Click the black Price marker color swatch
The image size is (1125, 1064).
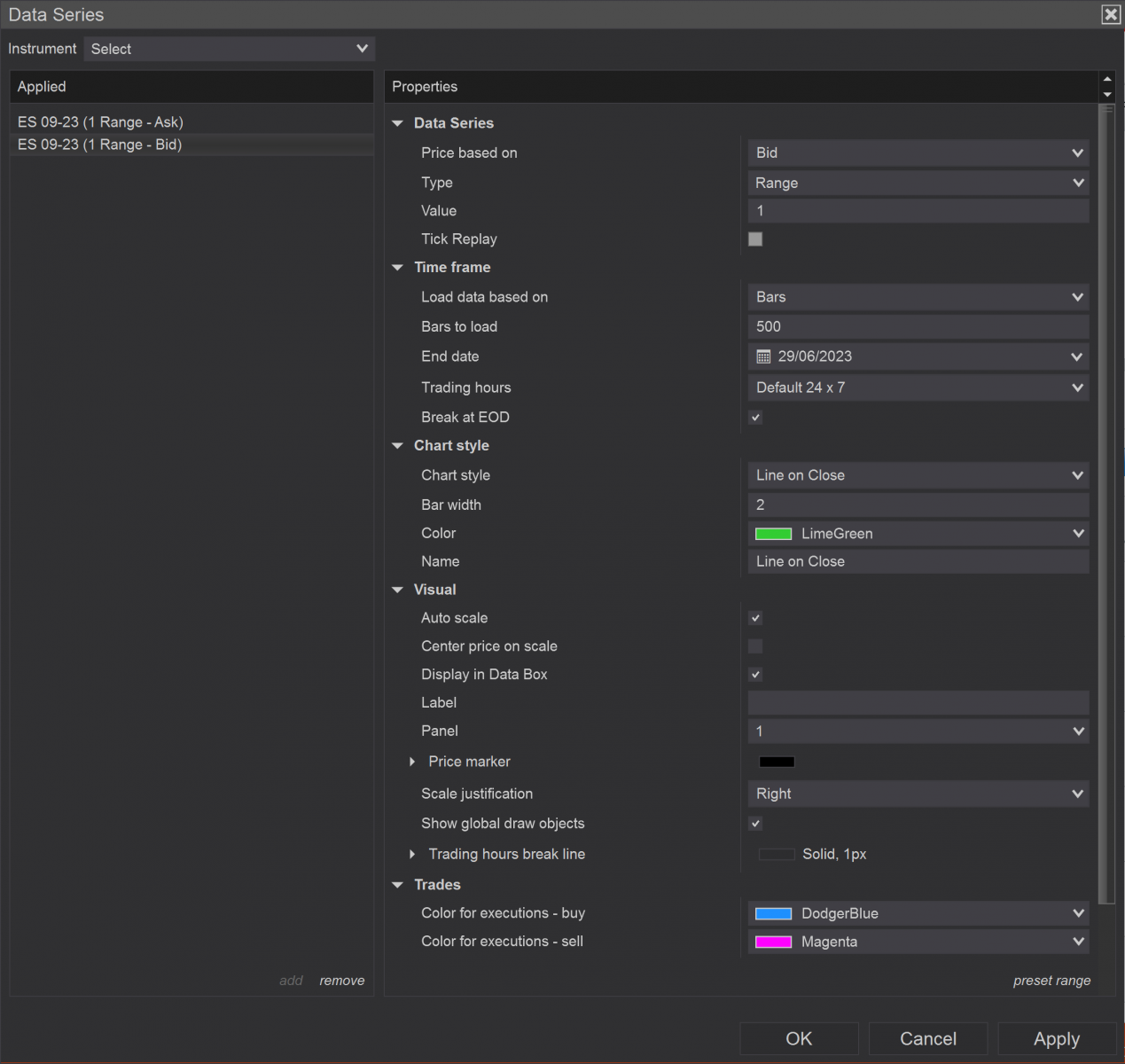coord(777,762)
